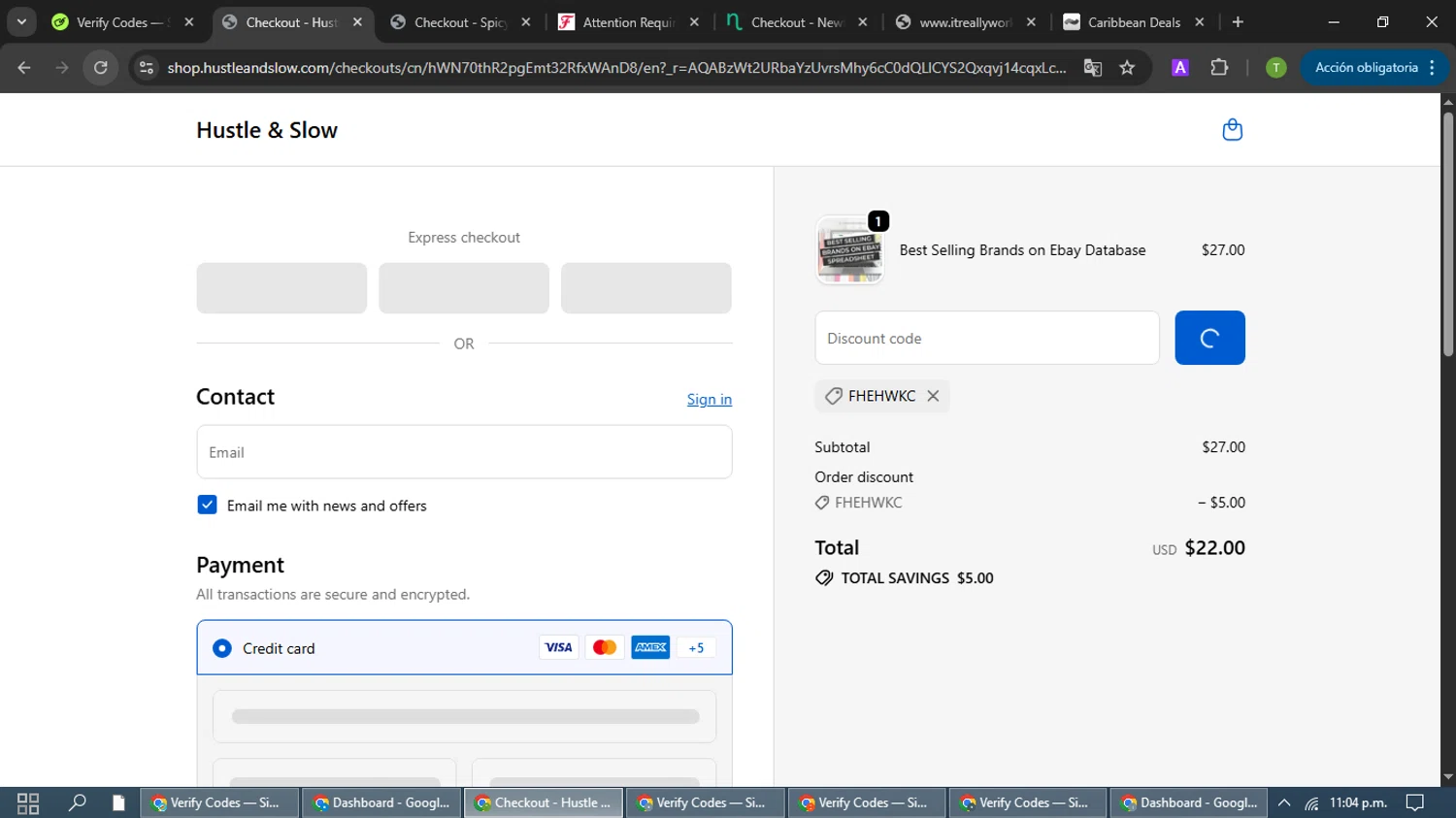
Task: Open the Ebay Database product thumbnail
Action: point(850,250)
